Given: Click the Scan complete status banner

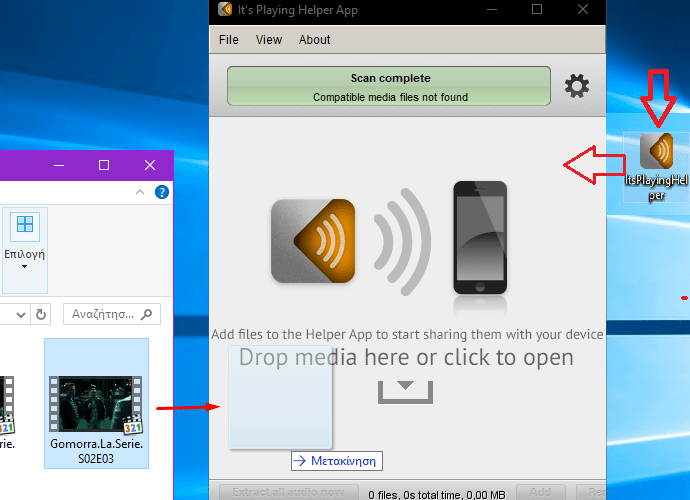Looking at the screenshot, I should [x=389, y=86].
